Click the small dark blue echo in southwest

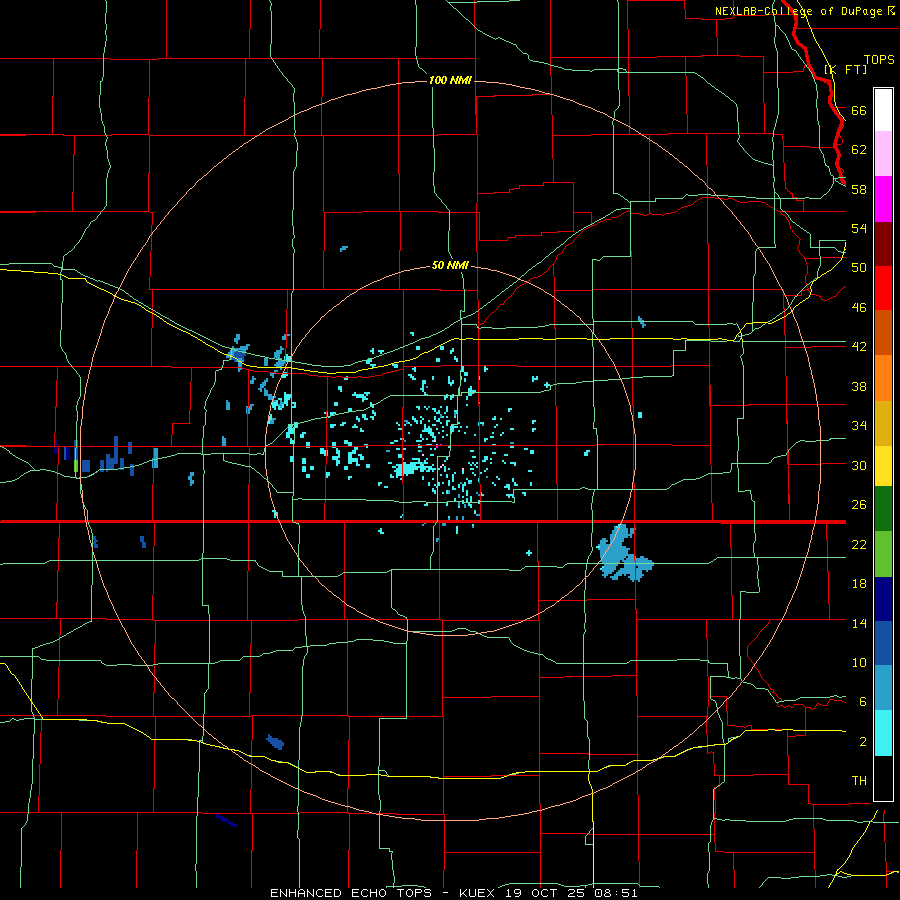coord(276,742)
